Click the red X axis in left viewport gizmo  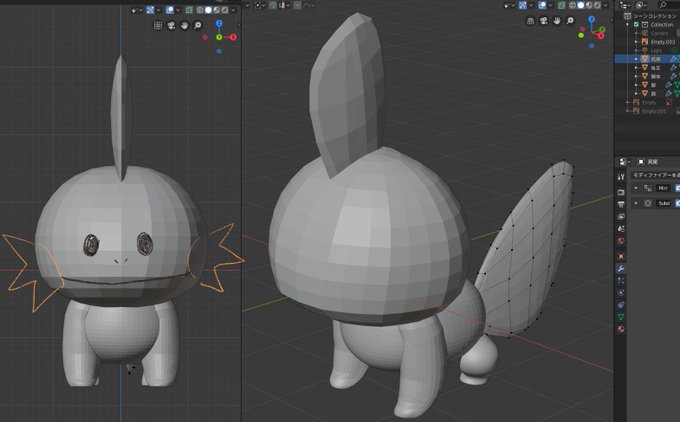(233, 37)
